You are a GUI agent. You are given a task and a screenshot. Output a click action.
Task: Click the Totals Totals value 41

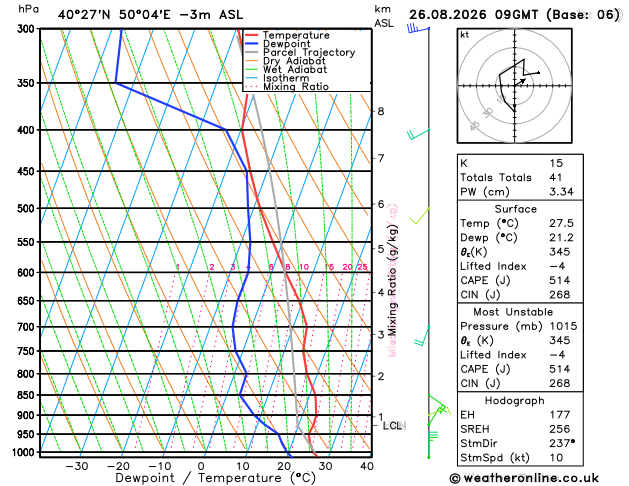556,177
